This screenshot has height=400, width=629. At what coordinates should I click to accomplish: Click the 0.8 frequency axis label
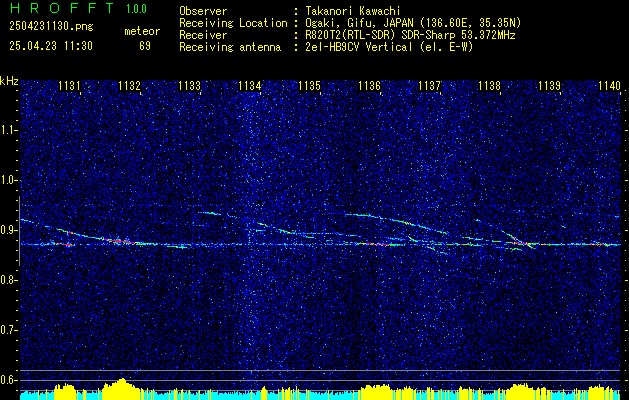coord(9,280)
